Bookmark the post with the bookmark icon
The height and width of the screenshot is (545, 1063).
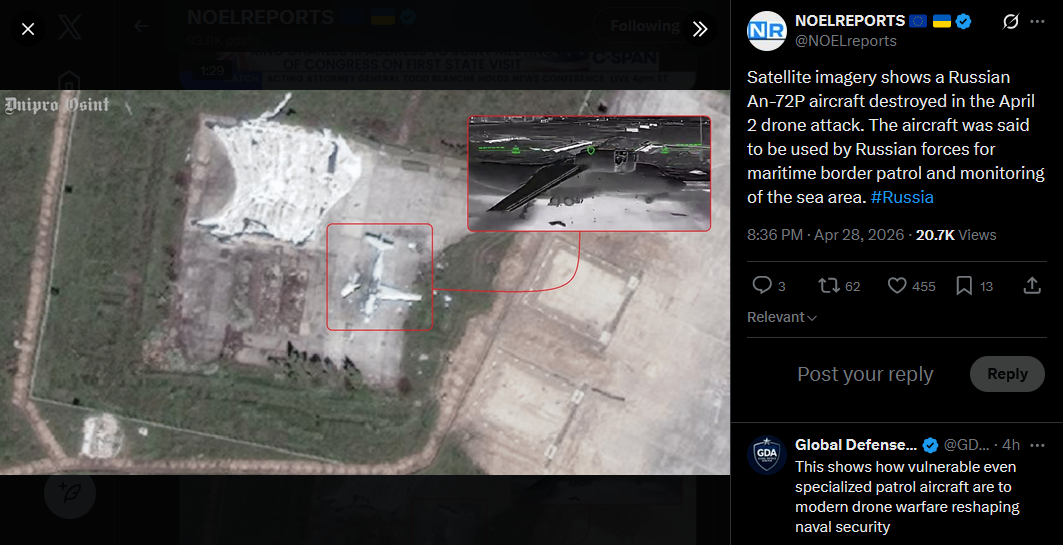click(x=964, y=285)
